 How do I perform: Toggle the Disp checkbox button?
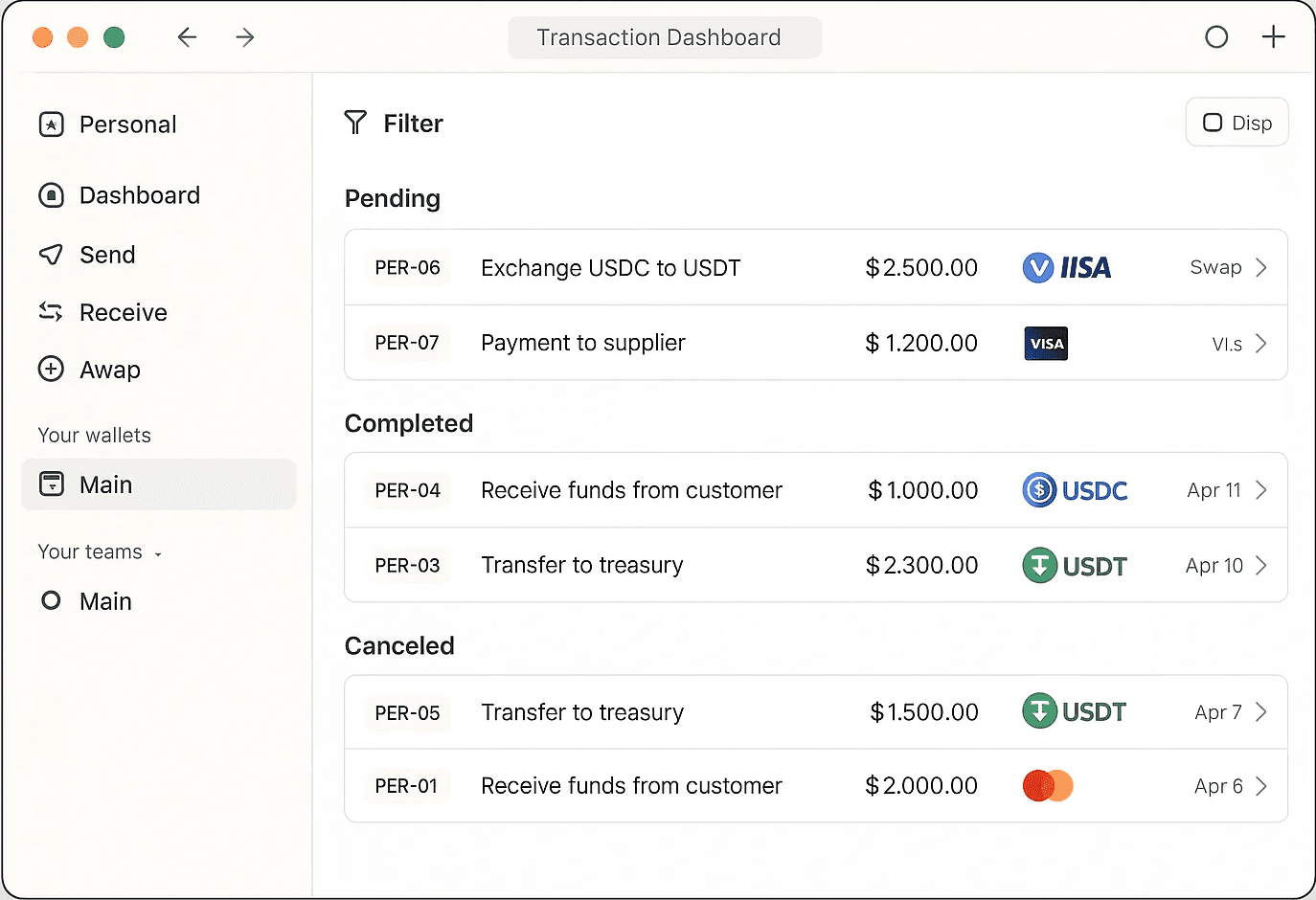pos(1237,123)
